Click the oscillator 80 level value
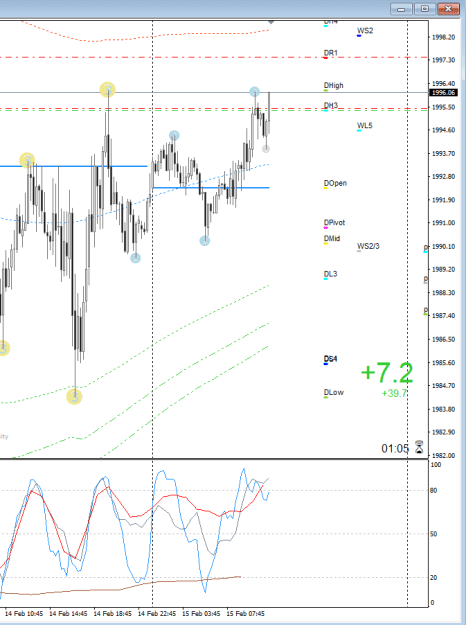Viewport: 466px width, 625px height. tap(433, 491)
